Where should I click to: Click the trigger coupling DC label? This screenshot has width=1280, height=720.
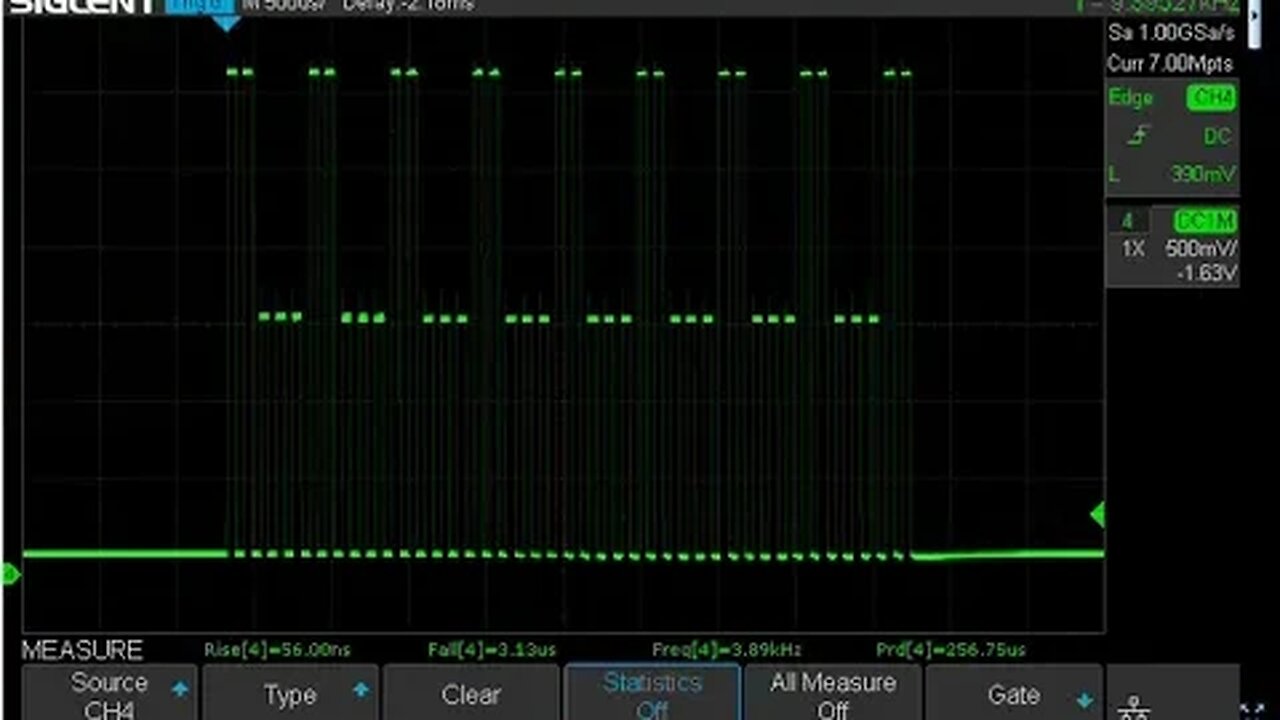(1216, 136)
